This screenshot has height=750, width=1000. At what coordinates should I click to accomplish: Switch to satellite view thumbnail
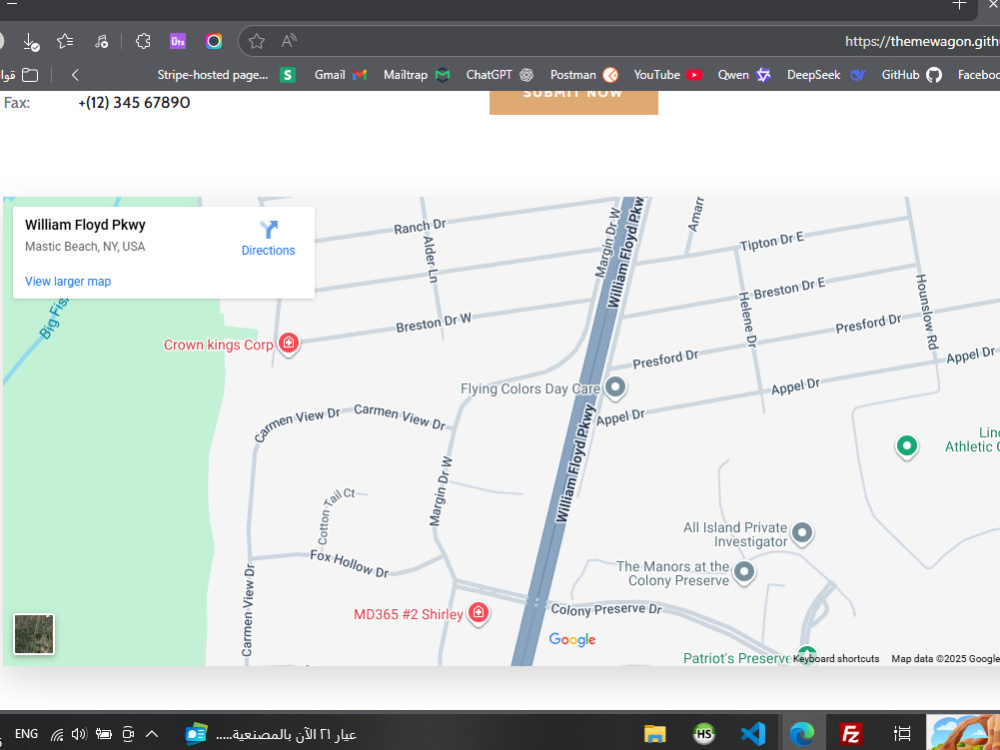click(x=34, y=634)
